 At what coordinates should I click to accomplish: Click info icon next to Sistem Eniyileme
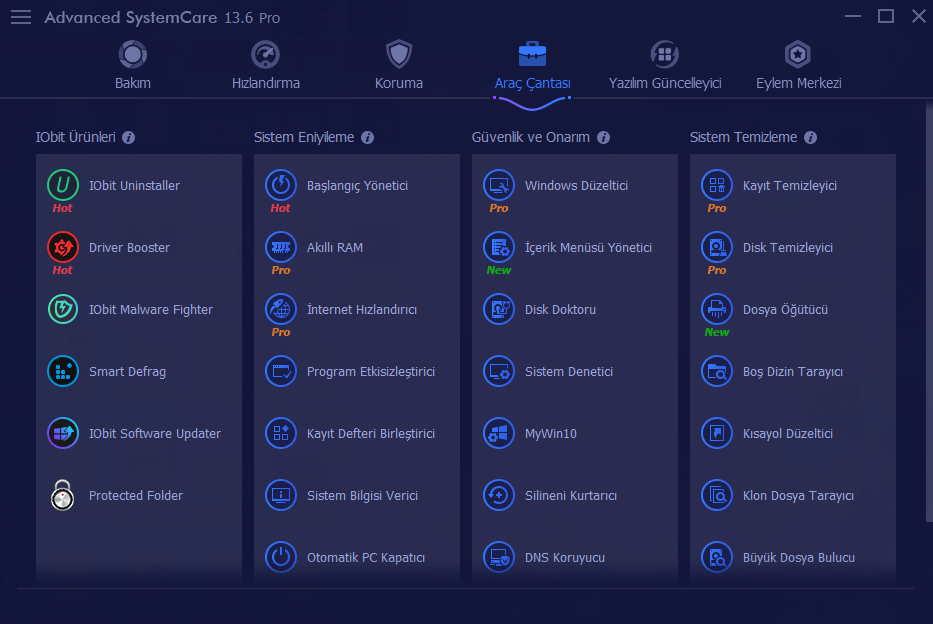(x=368, y=137)
